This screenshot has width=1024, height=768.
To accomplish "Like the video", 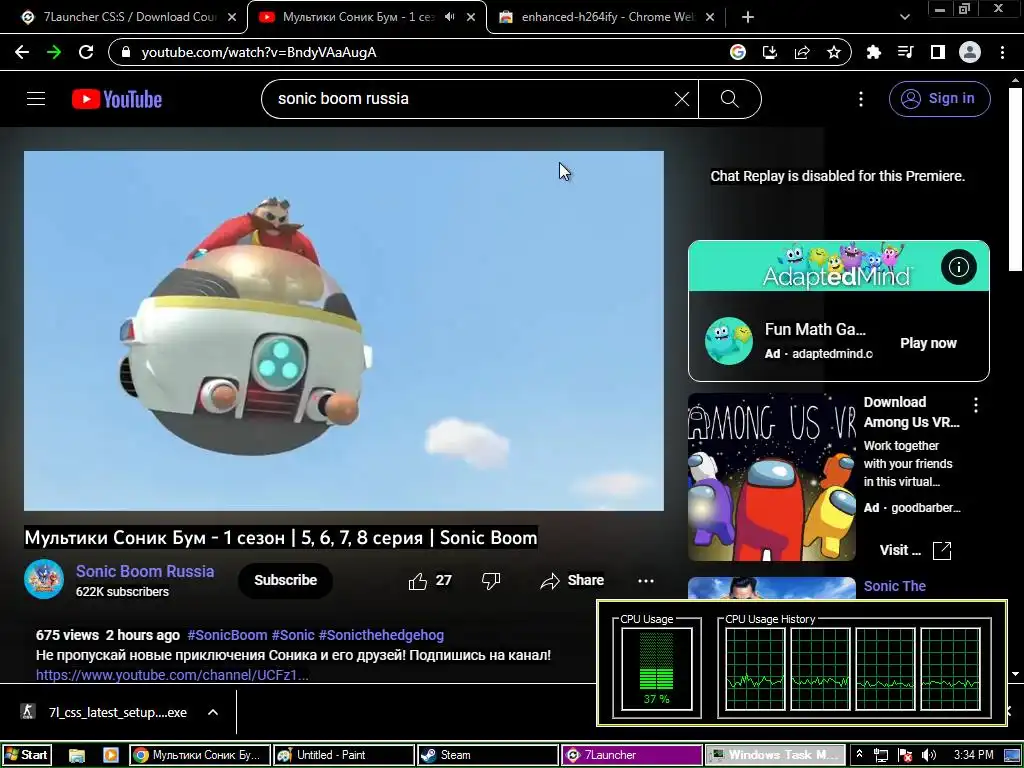I will [430, 581].
